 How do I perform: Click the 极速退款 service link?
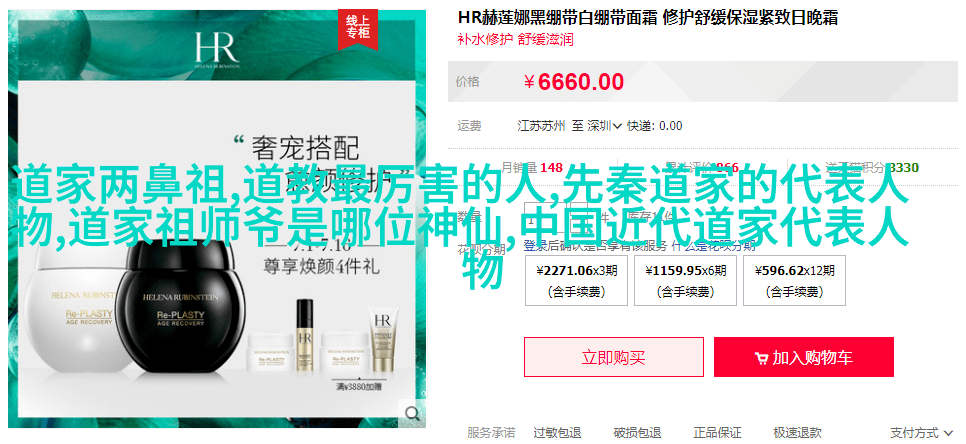click(797, 433)
